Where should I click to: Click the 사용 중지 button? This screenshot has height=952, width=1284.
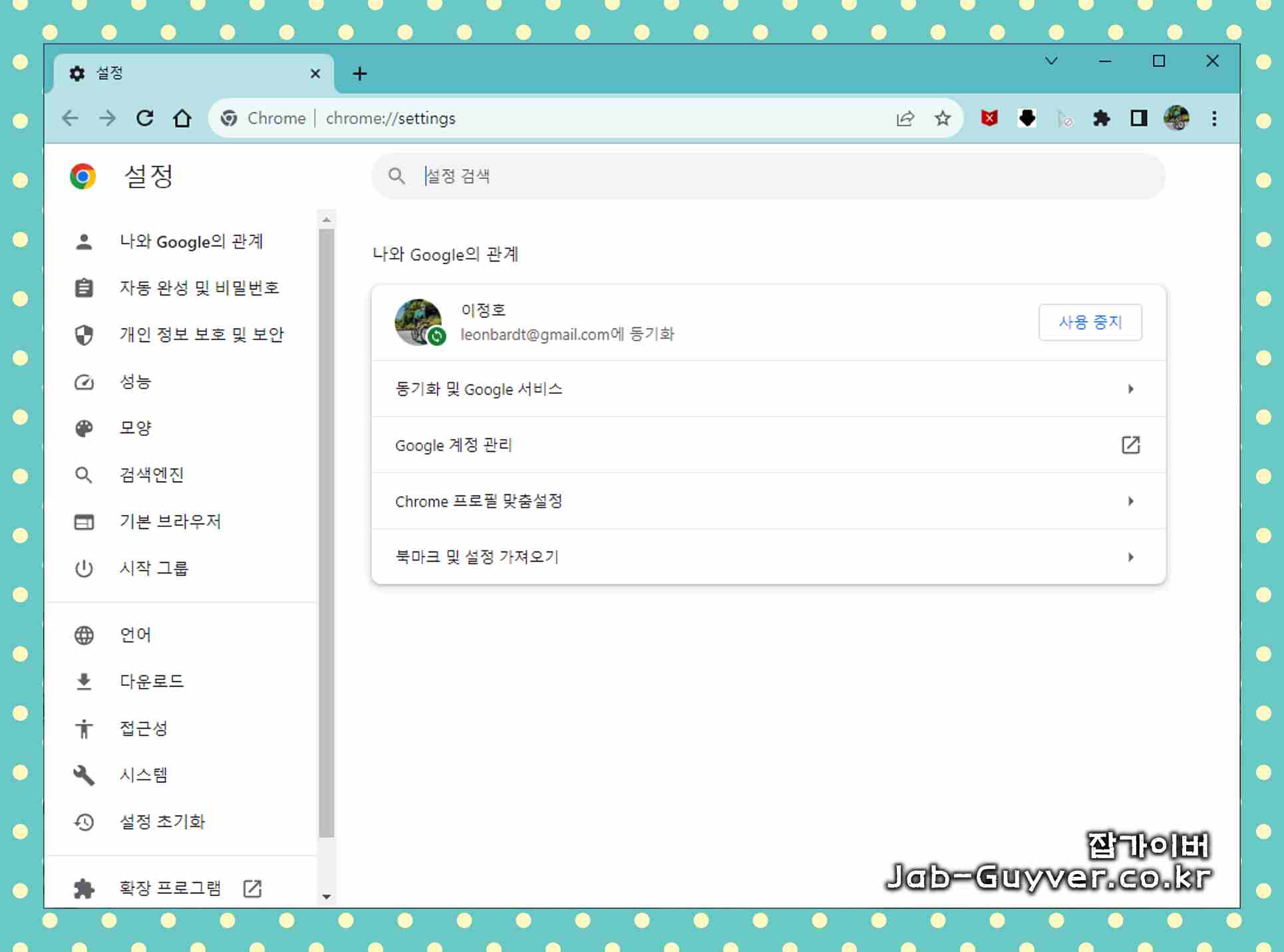tap(1090, 323)
